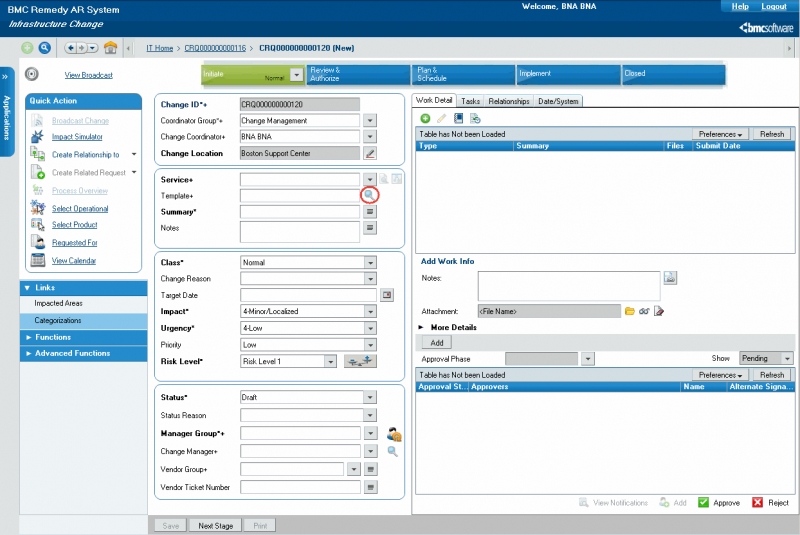800x535 pixels.
Task: Collapse the Links section
Action: coord(84,288)
